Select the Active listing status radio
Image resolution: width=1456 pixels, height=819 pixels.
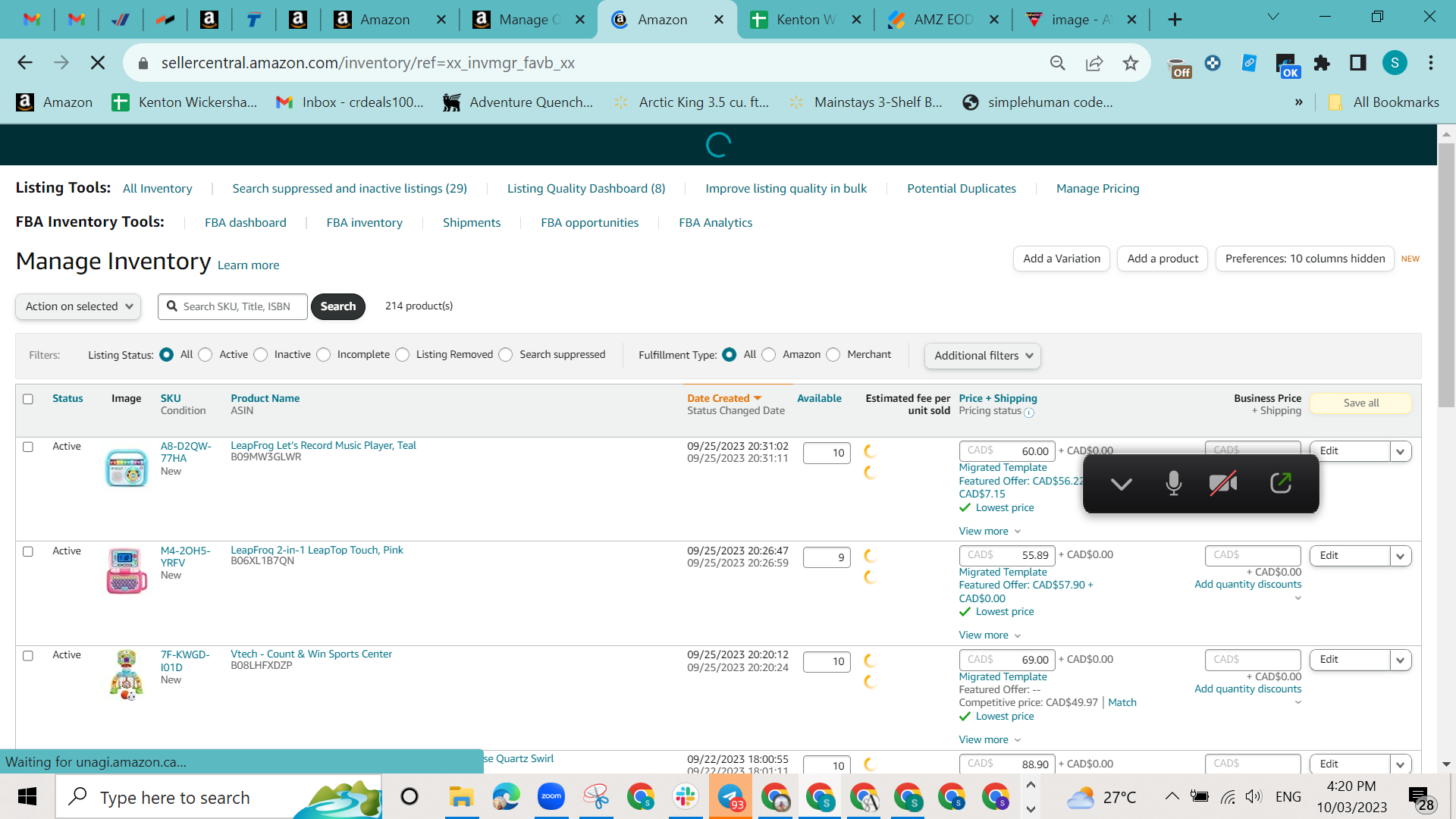click(x=206, y=355)
